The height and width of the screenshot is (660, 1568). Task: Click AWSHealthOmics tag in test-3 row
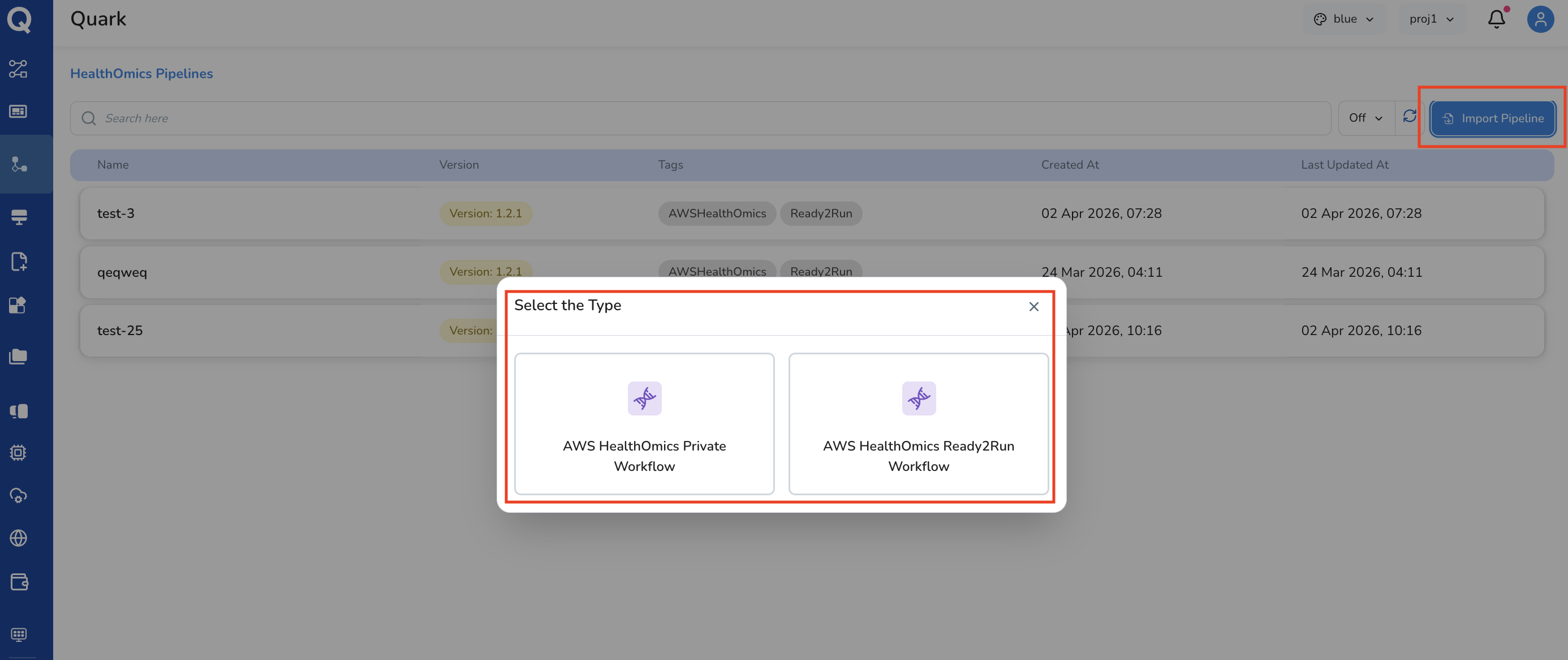coord(717,214)
